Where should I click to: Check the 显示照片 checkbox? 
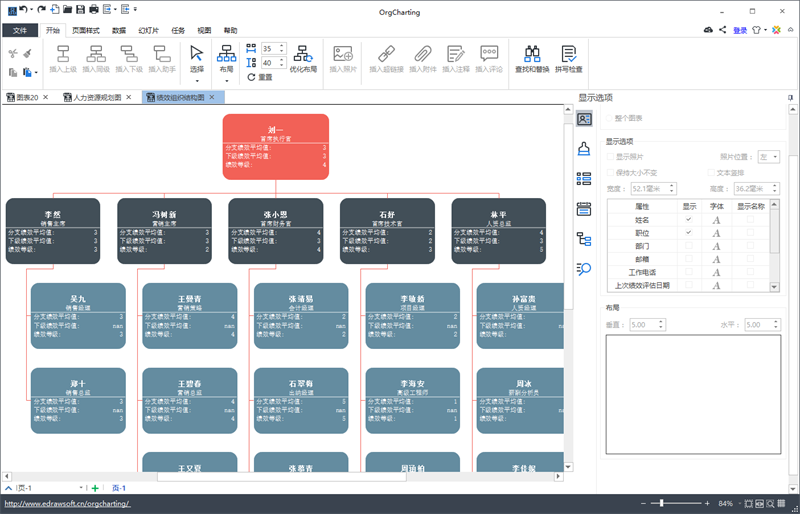[x=610, y=157]
